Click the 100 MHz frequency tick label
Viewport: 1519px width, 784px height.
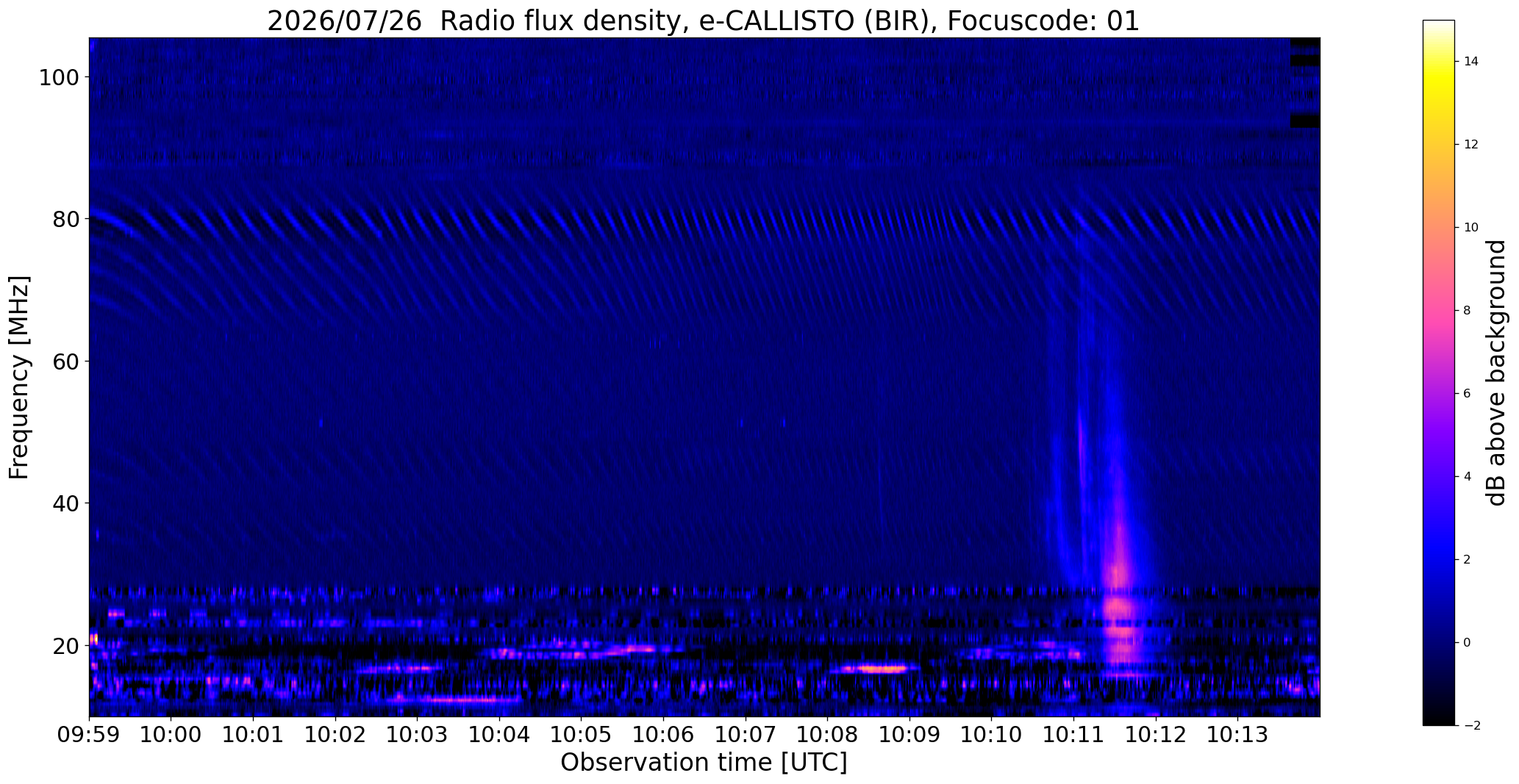click(59, 77)
